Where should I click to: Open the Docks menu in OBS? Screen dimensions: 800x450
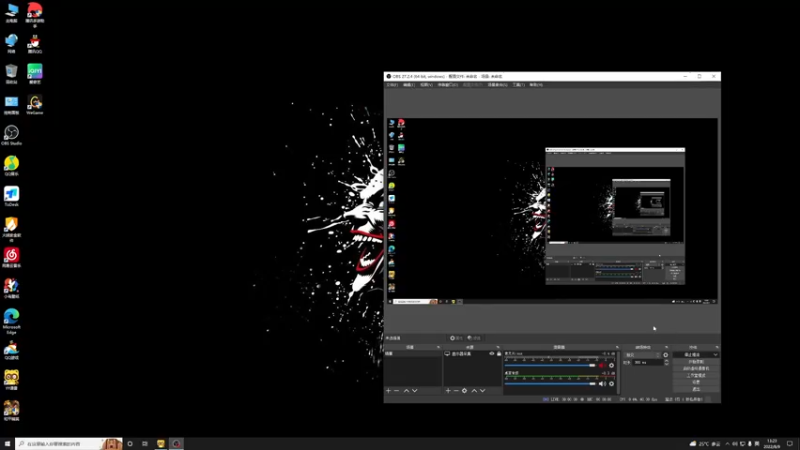pyautogui.click(x=447, y=85)
